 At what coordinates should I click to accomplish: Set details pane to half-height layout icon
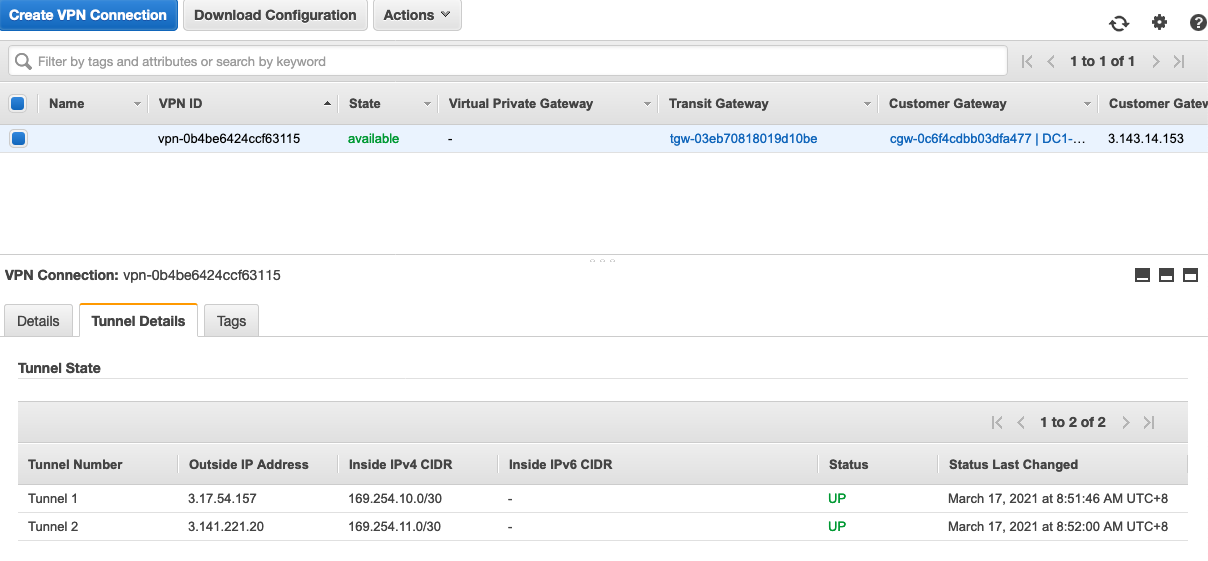tap(1166, 275)
